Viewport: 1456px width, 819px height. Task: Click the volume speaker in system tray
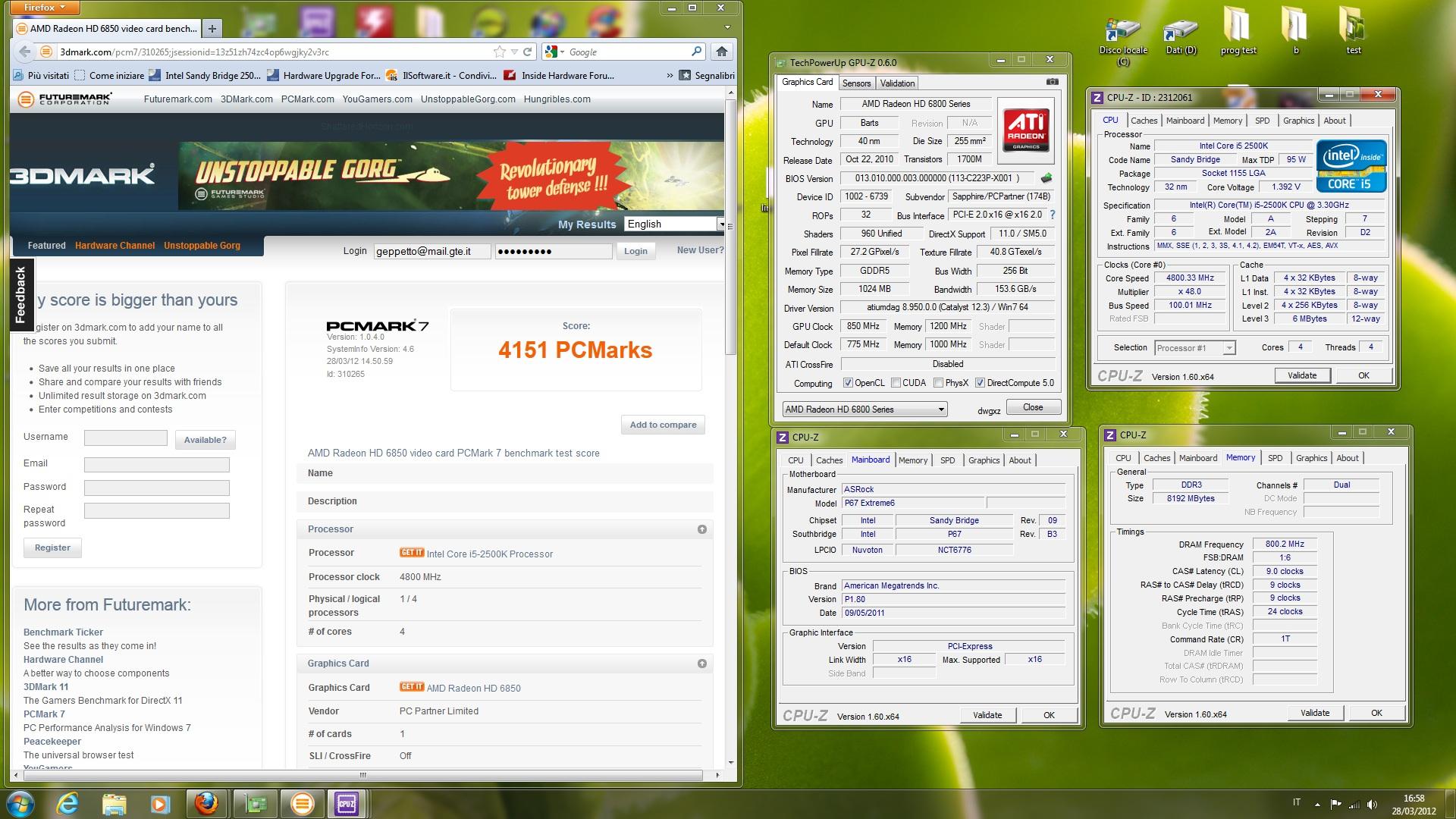(x=1371, y=804)
